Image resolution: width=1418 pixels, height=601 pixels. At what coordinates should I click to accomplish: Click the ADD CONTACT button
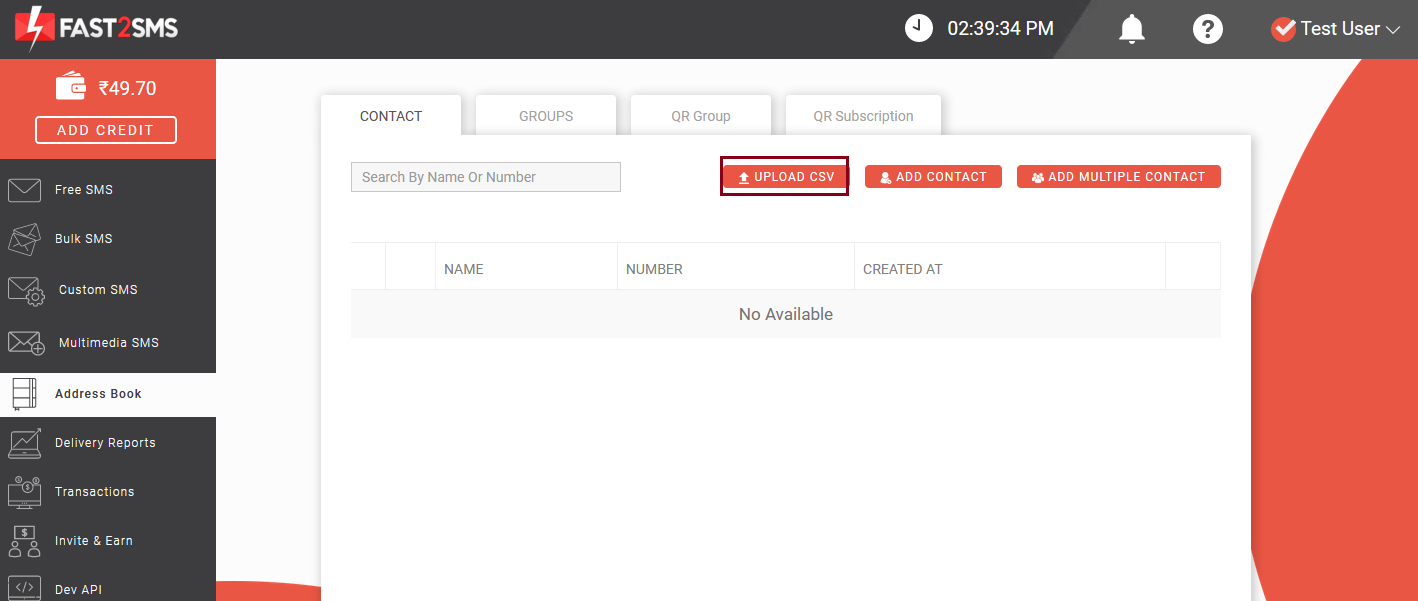coord(933,177)
